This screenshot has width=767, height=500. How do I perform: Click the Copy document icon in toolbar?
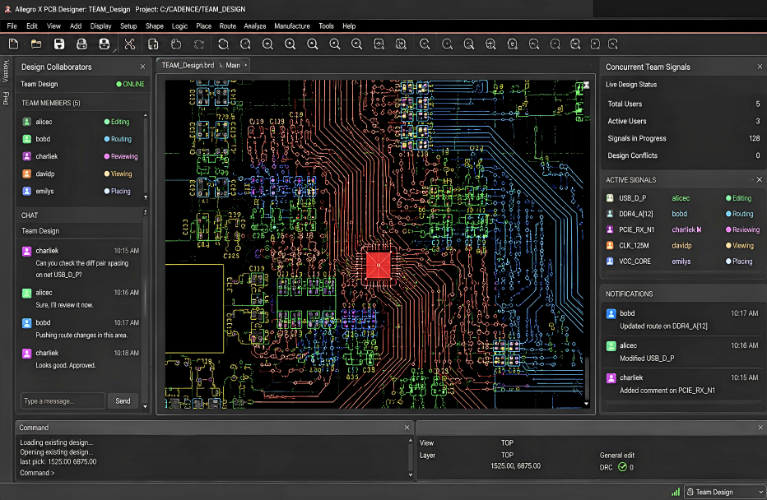153,45
